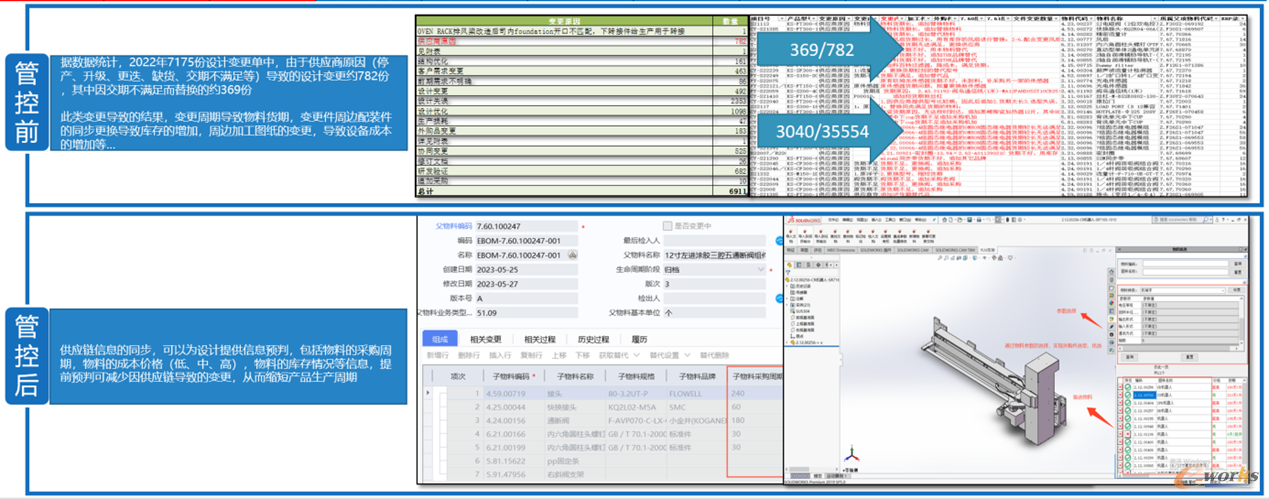
Task: Click the 子物料规格 column header
Action: point(635,376)
